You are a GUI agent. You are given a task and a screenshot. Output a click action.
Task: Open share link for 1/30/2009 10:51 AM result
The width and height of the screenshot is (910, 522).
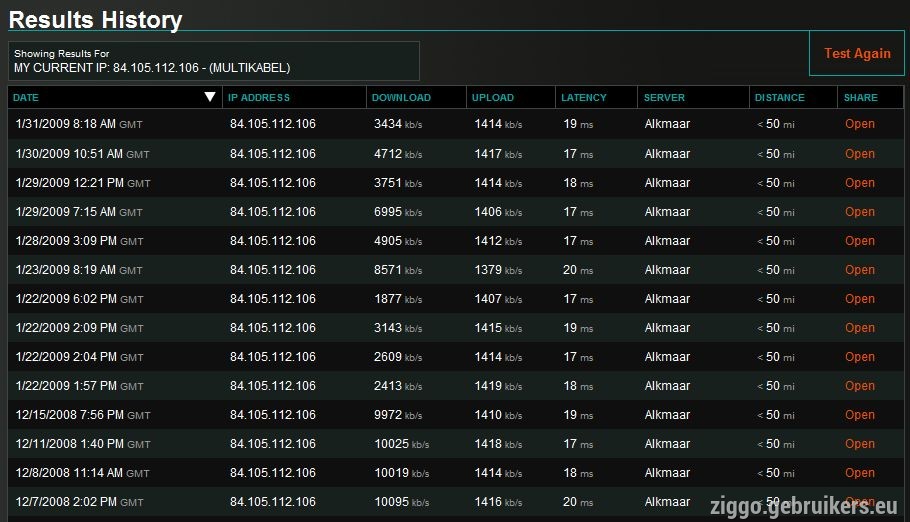[860, 154]
